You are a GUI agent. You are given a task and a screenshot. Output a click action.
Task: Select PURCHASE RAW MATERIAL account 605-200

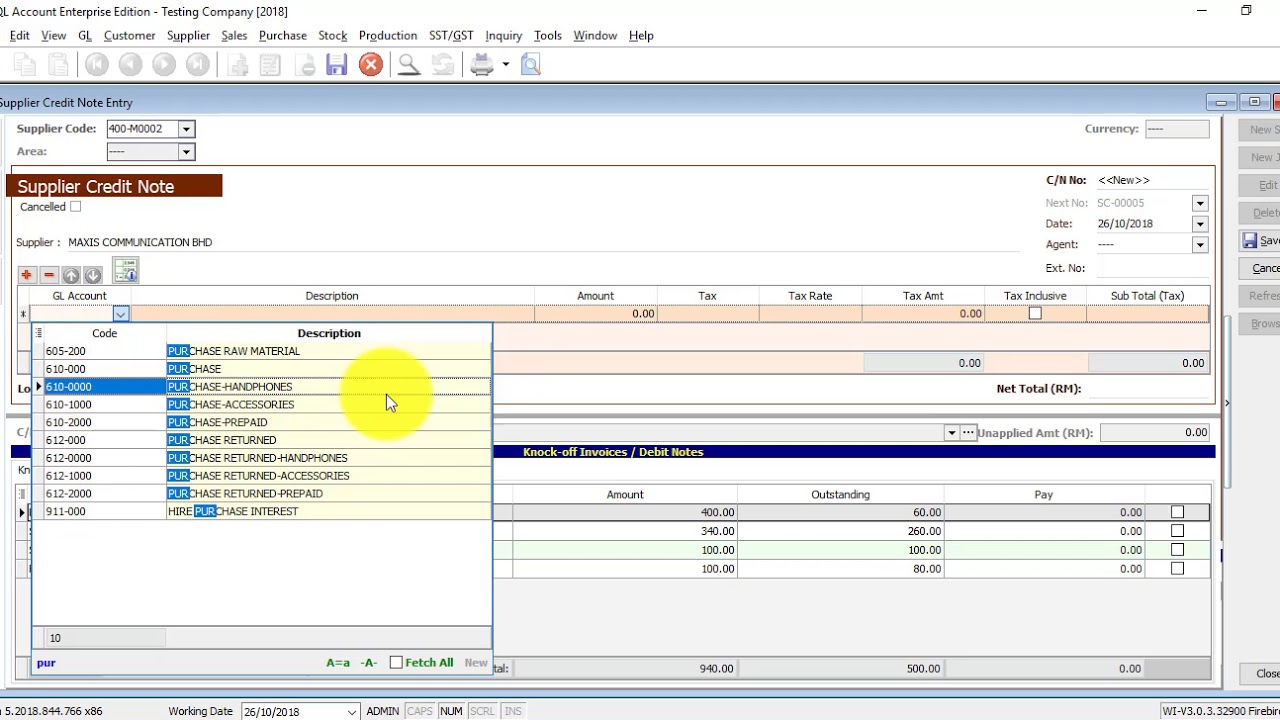click(263, 351)
